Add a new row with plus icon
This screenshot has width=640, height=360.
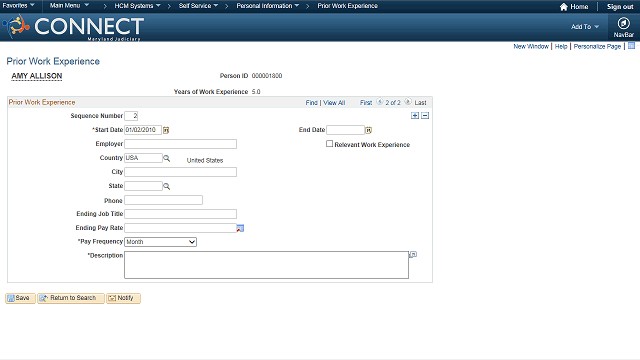pyautogui.click(x=415, y=116)
